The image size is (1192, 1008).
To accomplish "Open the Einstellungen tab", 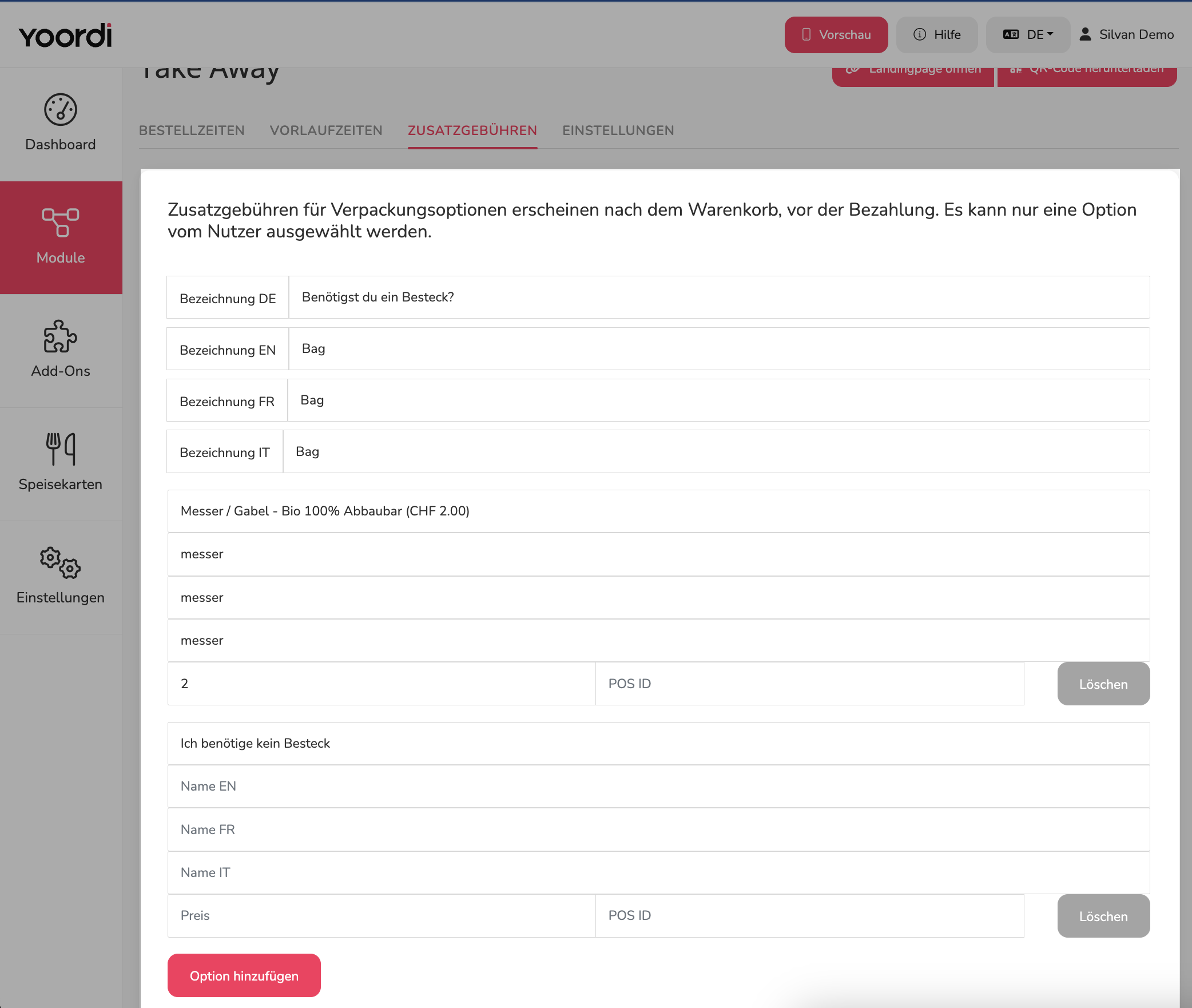I will (618, 130).
